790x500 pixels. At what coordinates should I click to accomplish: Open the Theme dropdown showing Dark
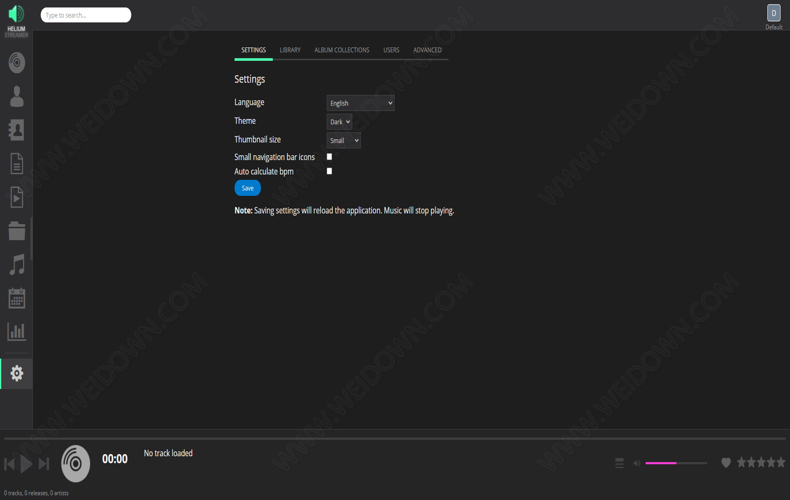coord(339,121)
